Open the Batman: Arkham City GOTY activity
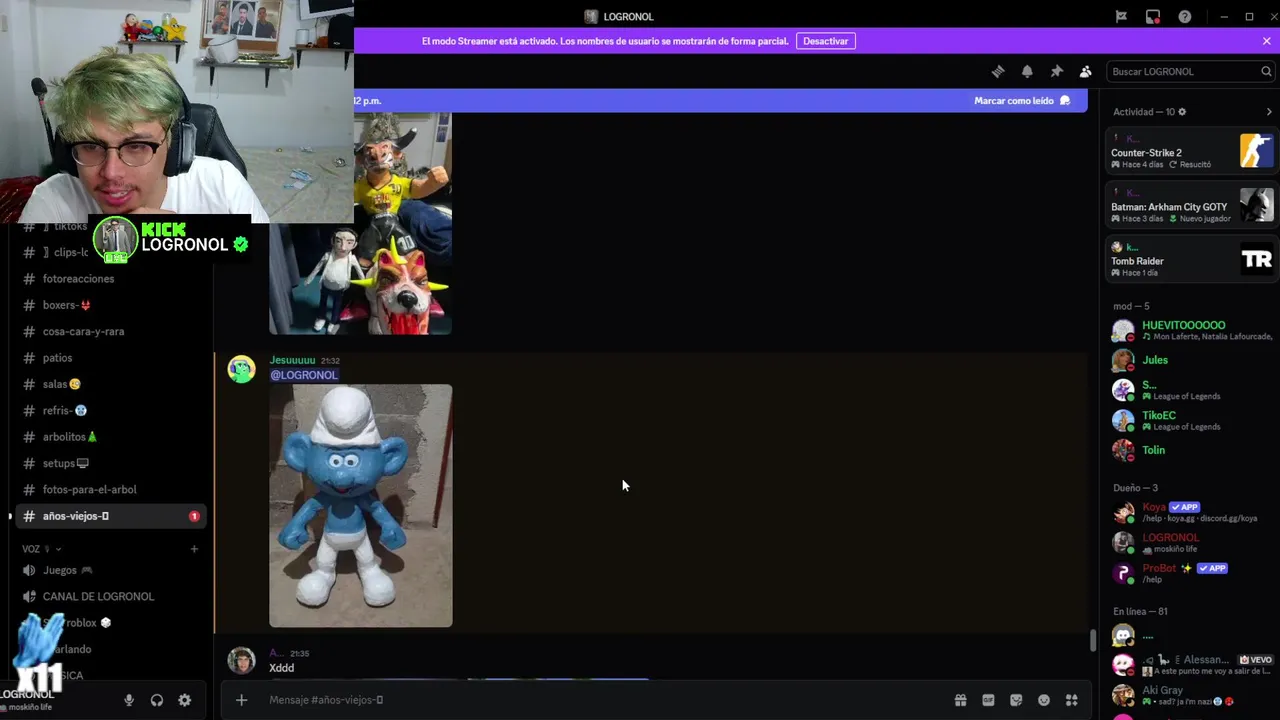This screenshot has height=720, width=1280. (1191, 206)
